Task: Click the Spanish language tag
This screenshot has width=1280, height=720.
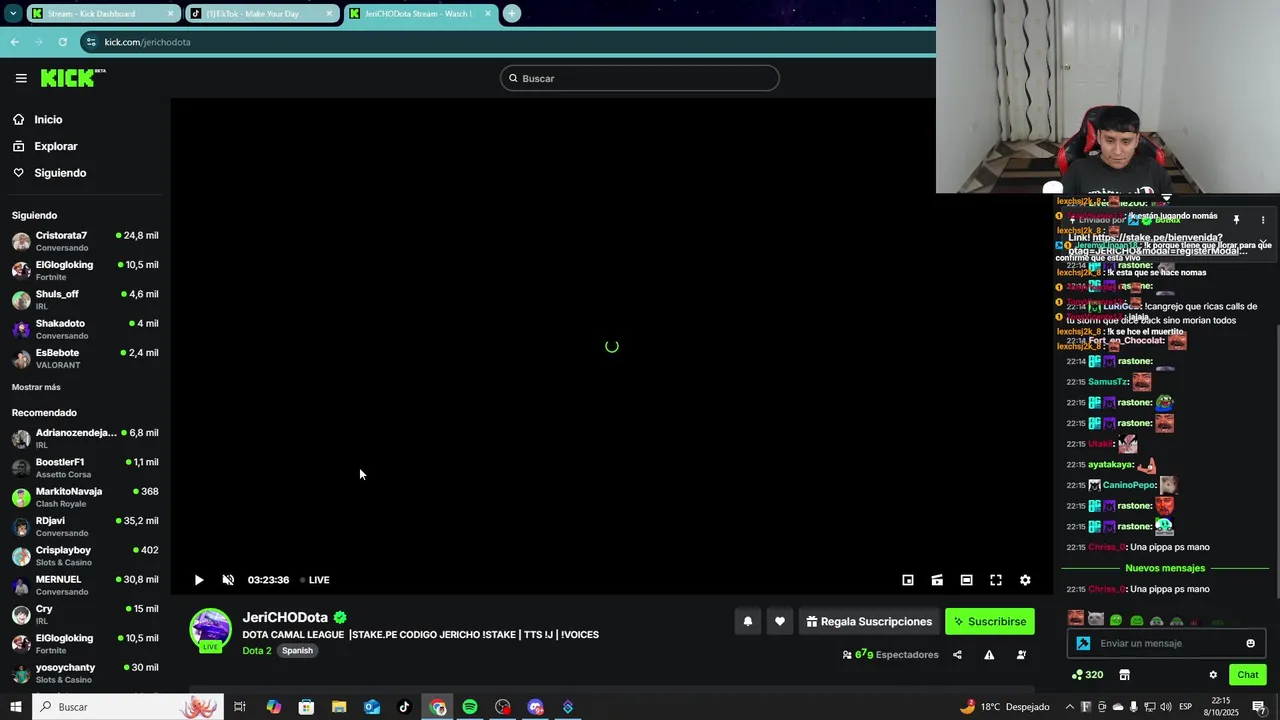Action: pos(297,650)
